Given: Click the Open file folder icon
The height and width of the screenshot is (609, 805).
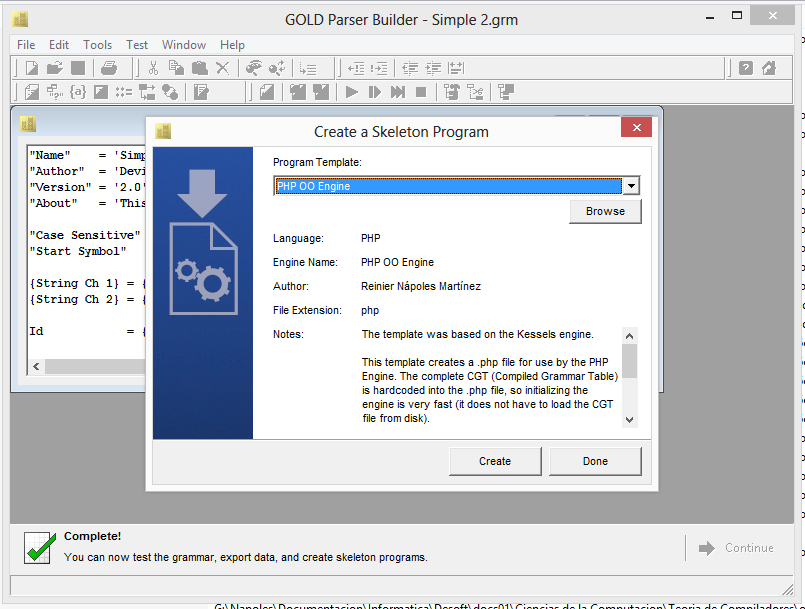Looking at the screenshot, I should pyautogui.click(x=54, y=68).
